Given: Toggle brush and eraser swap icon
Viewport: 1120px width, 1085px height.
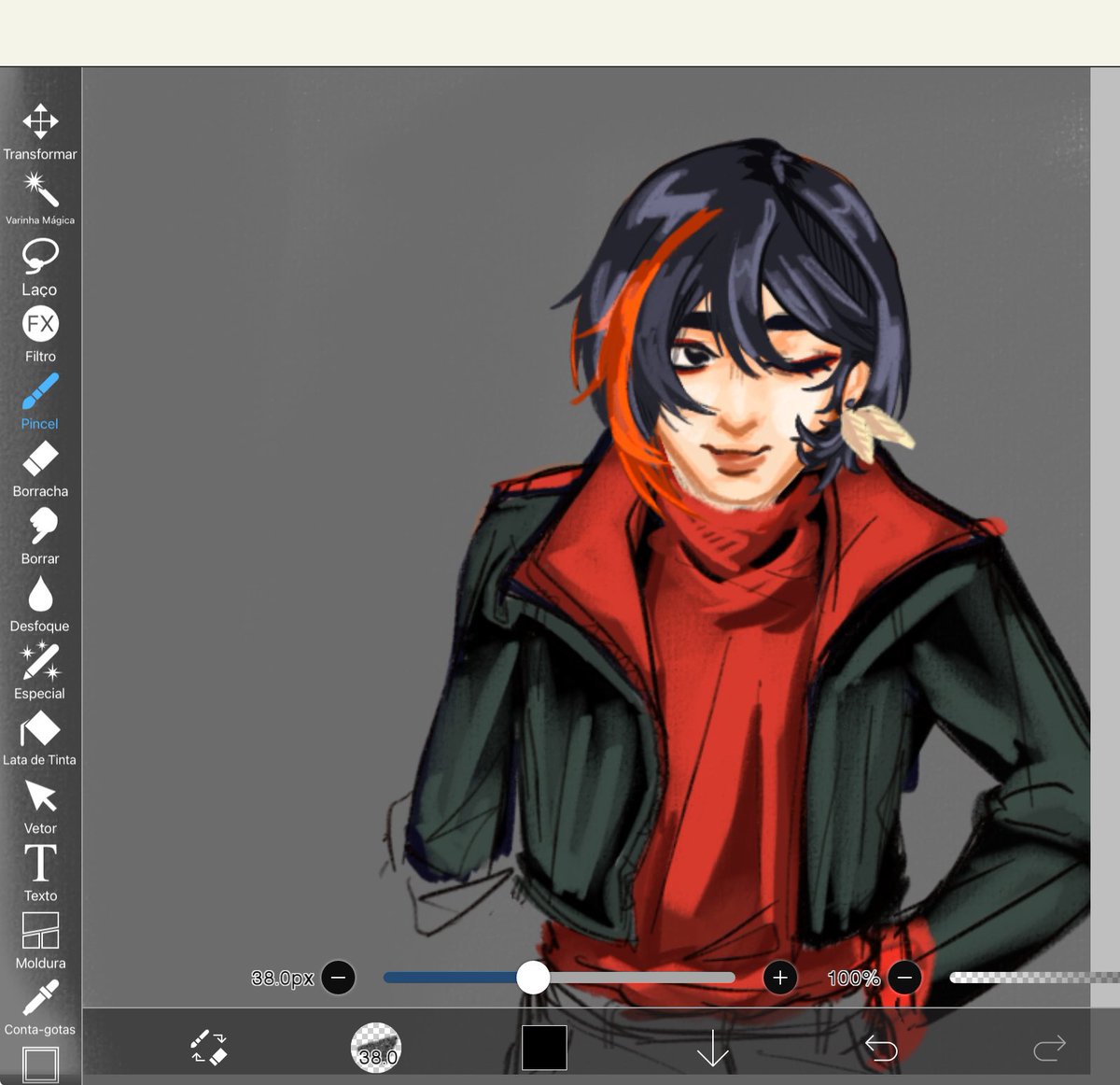Looking at the screenshot, I should (x=209, y=1047).
